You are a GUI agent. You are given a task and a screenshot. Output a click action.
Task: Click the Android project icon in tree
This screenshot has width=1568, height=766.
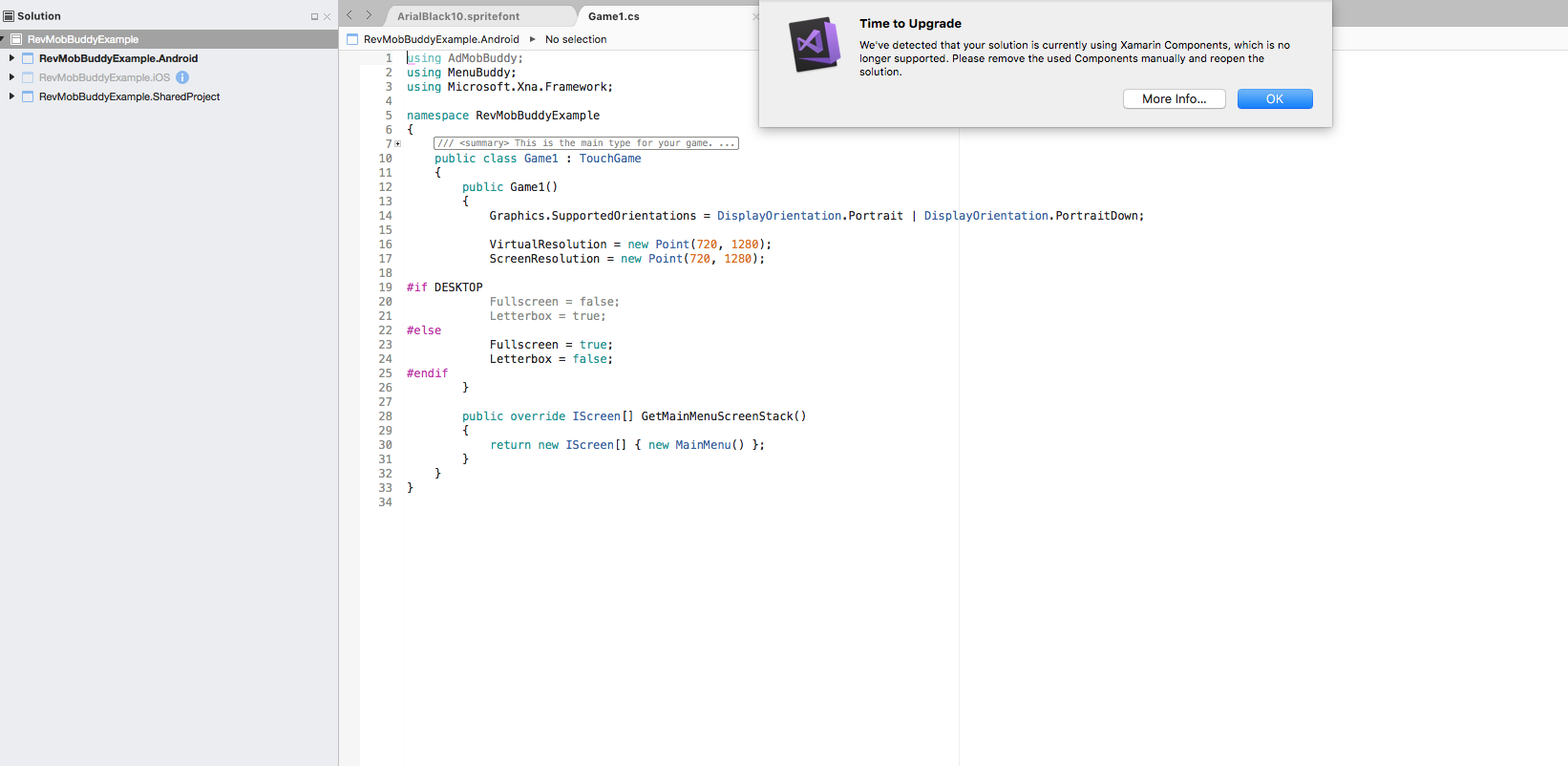[x=28, y=58]
